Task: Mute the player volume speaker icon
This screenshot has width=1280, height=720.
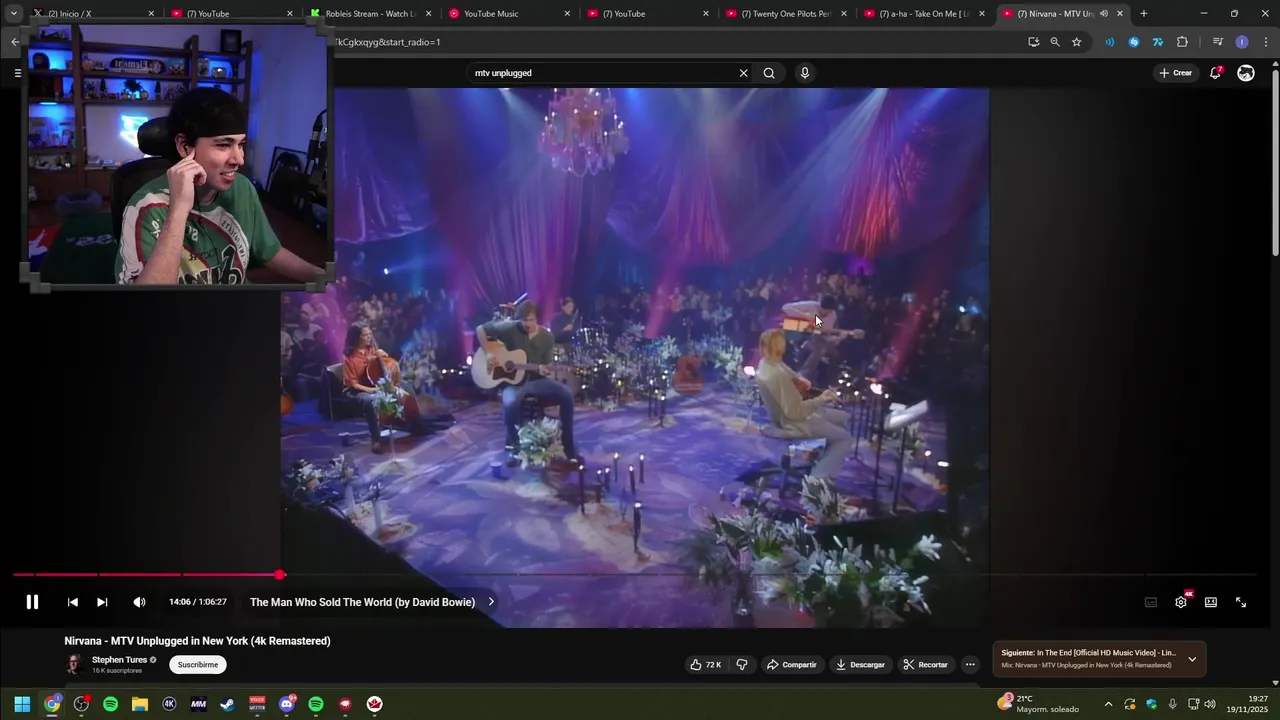Action: [x=139, y=602]
